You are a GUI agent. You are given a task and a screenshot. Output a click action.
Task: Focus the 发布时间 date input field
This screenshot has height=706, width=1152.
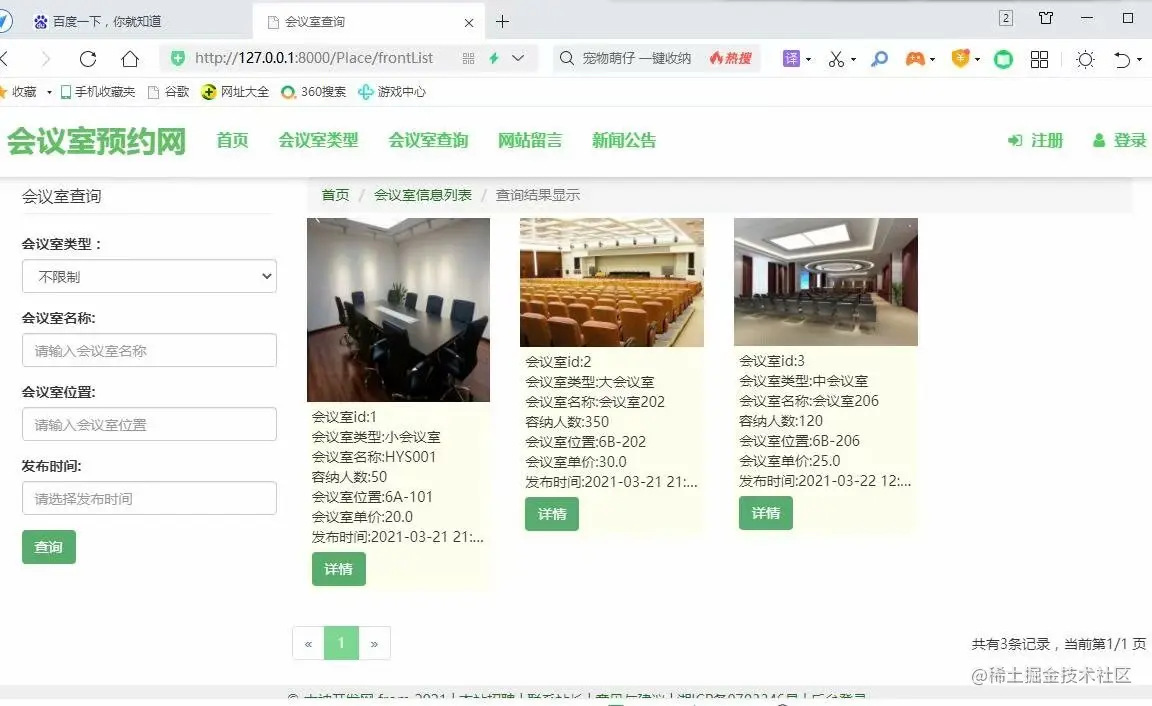(149, 499)
